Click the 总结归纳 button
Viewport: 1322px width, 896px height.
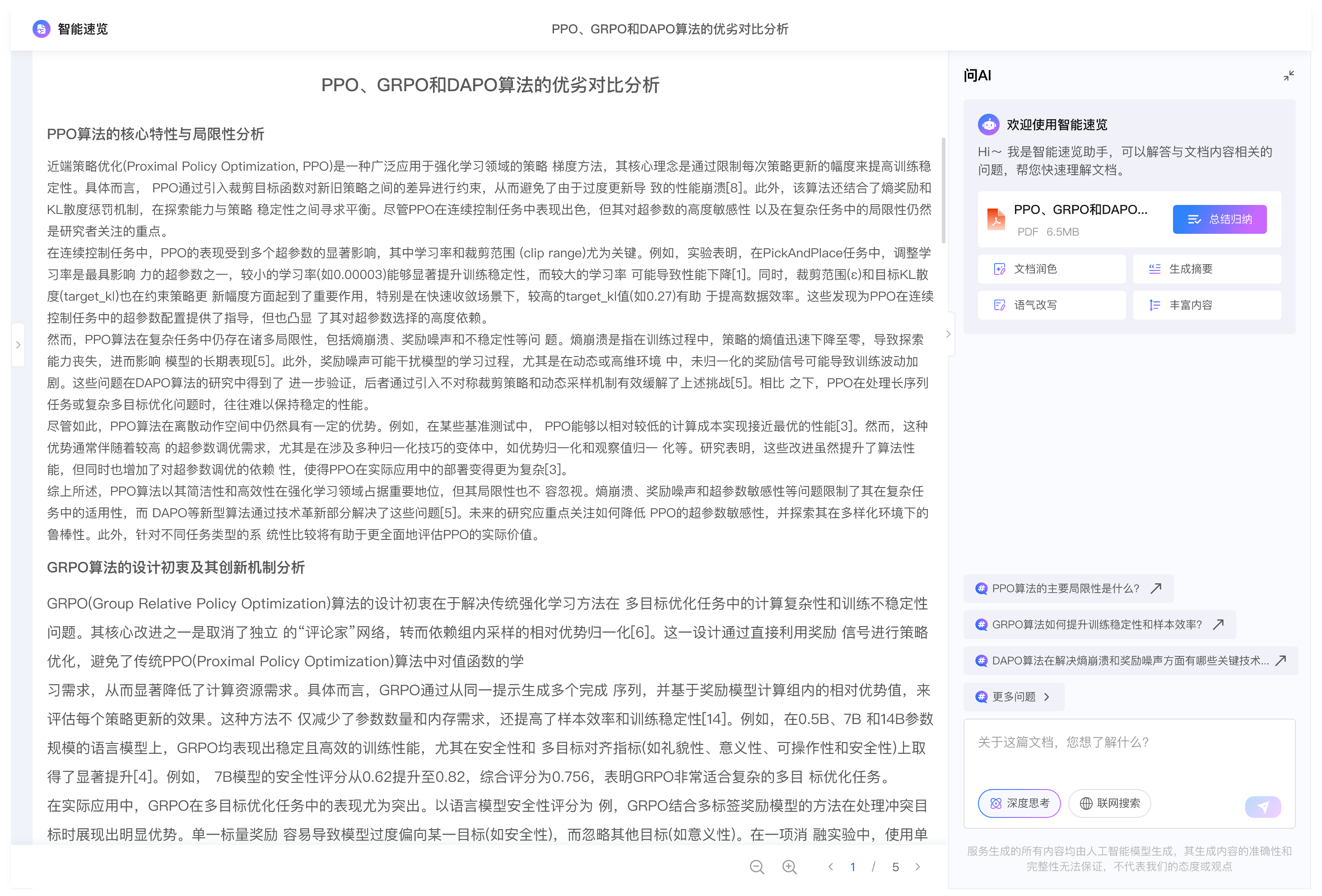1219,219
